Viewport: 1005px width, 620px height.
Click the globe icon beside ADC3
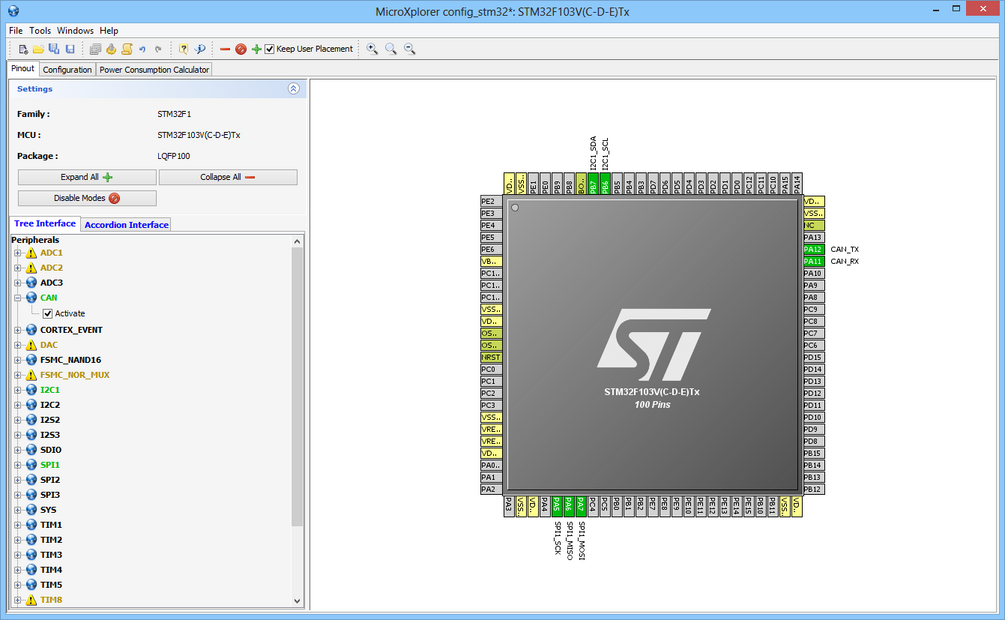(31, 283)
